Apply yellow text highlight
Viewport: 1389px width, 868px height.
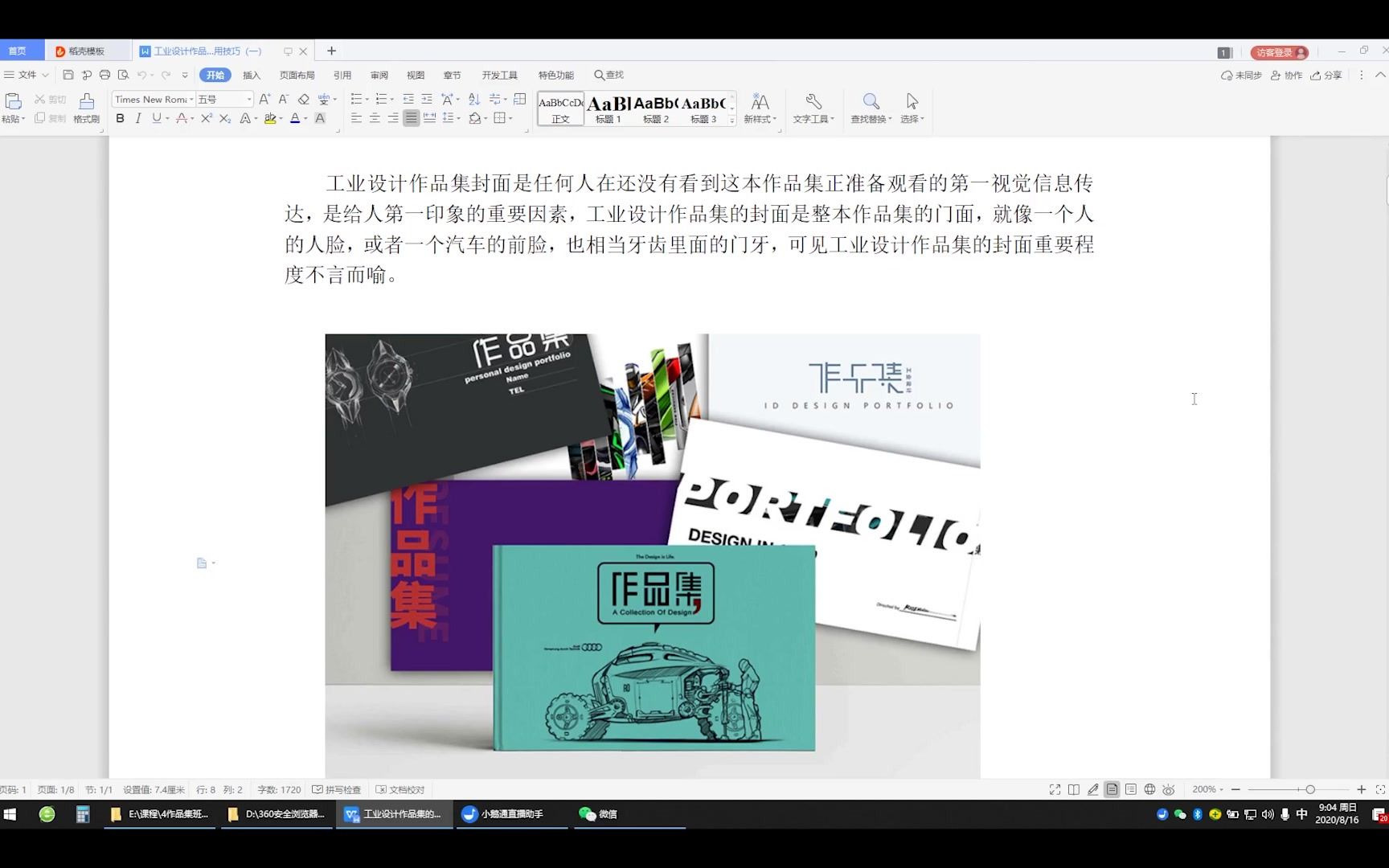272,118
